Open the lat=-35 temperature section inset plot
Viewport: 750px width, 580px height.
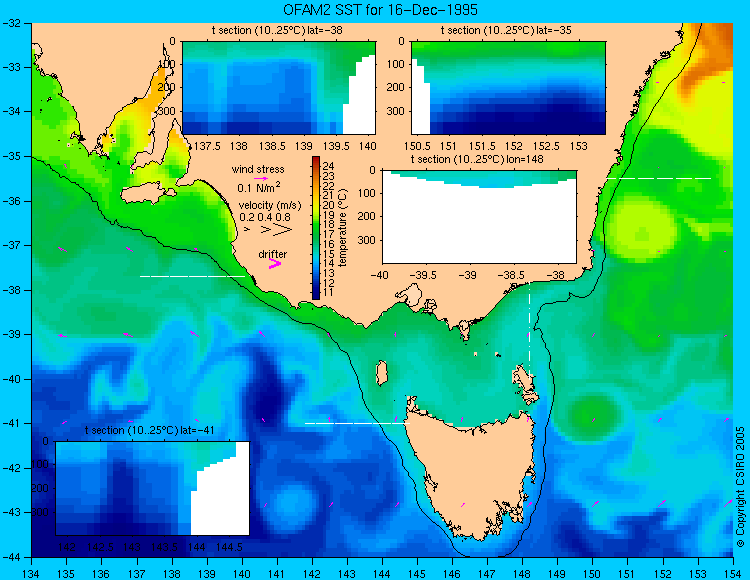[x=508, y=88]
